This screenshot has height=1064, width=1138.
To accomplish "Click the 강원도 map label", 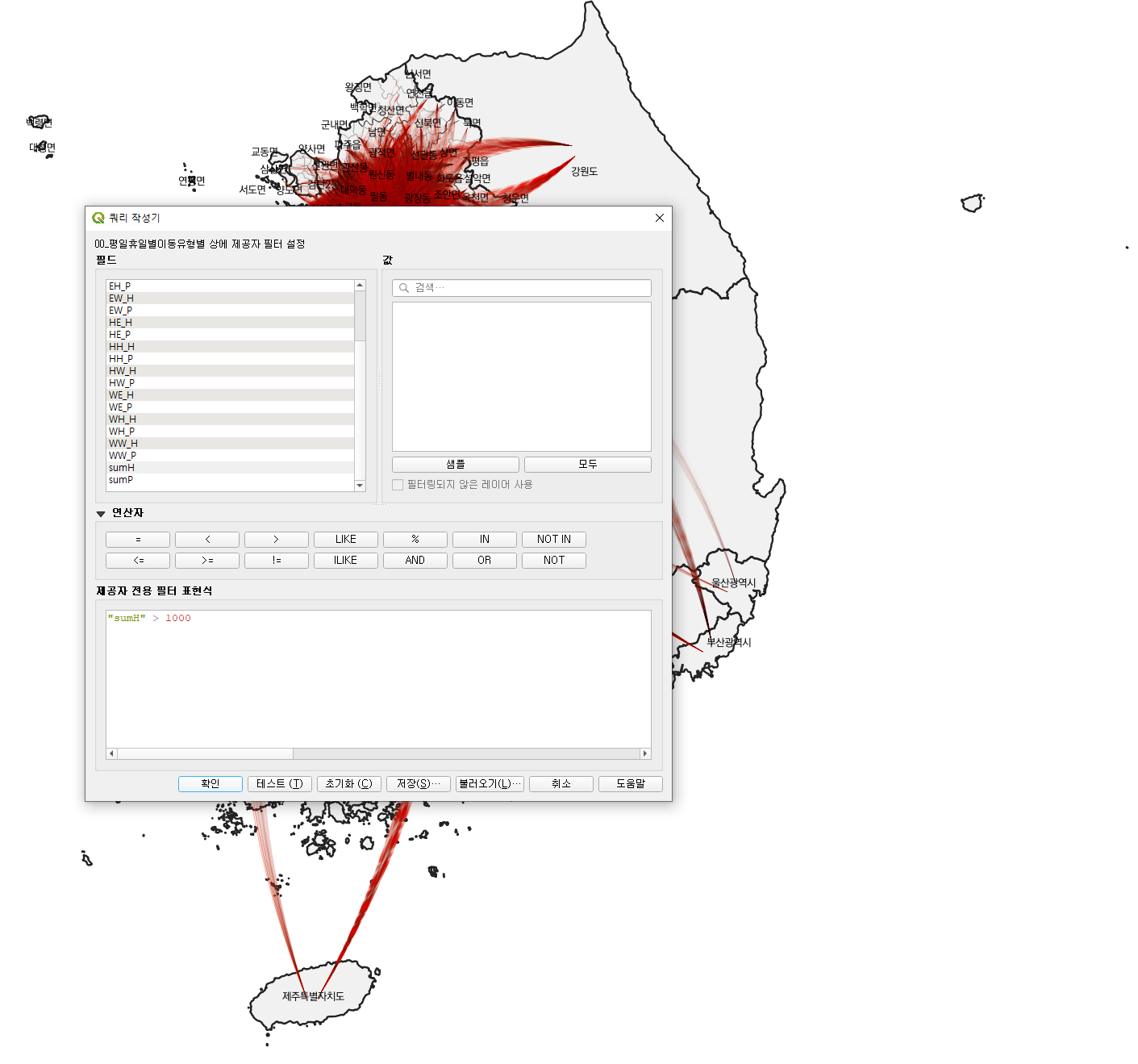I will pos(585,172).
